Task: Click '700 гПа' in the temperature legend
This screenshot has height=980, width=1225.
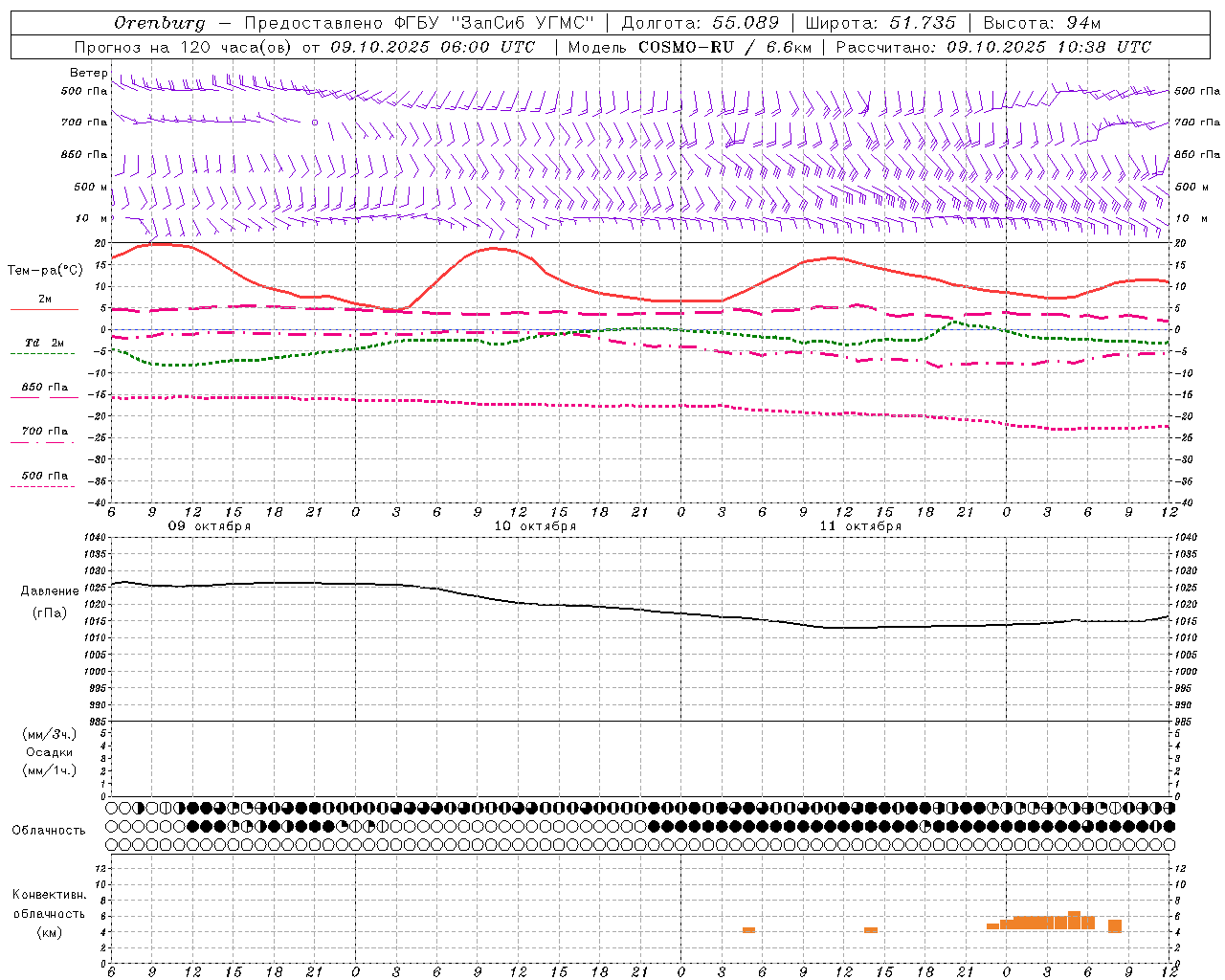Action: pyautogui.click(x=45, y=432)
